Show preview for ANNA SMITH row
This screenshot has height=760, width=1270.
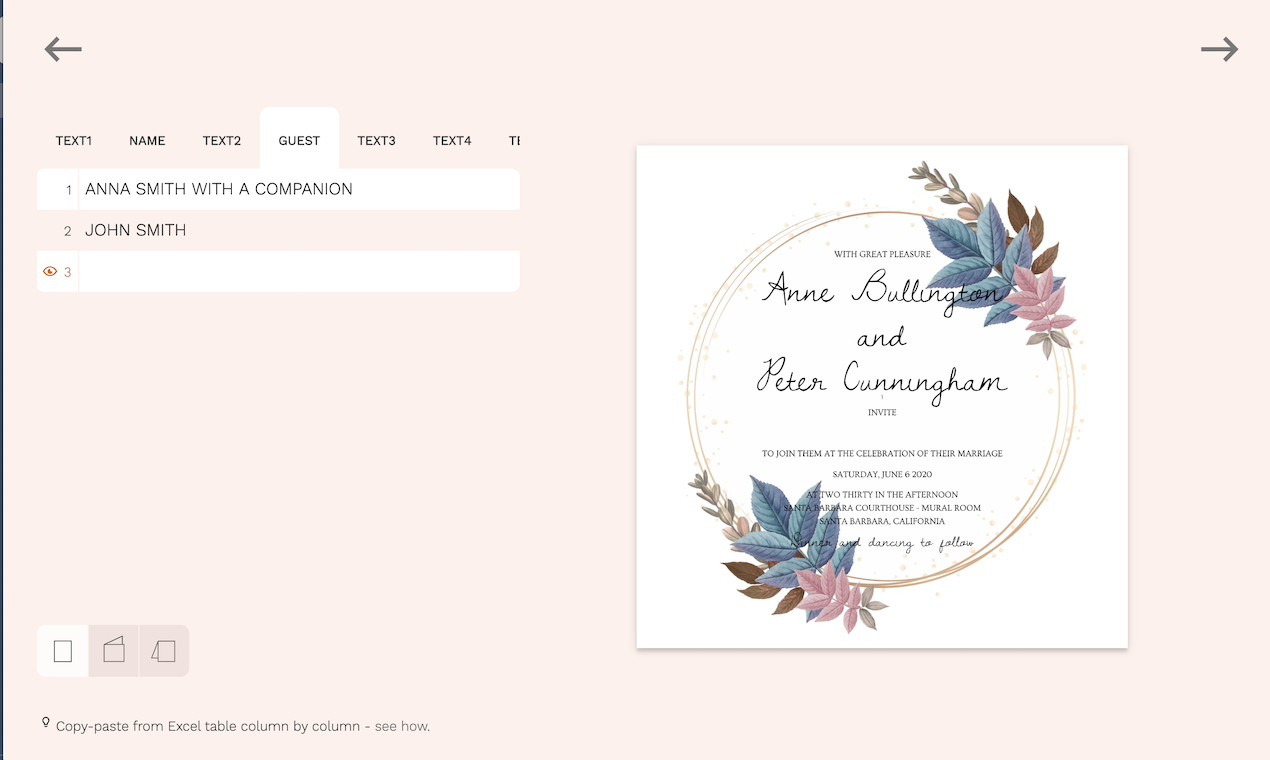(49, 189)
